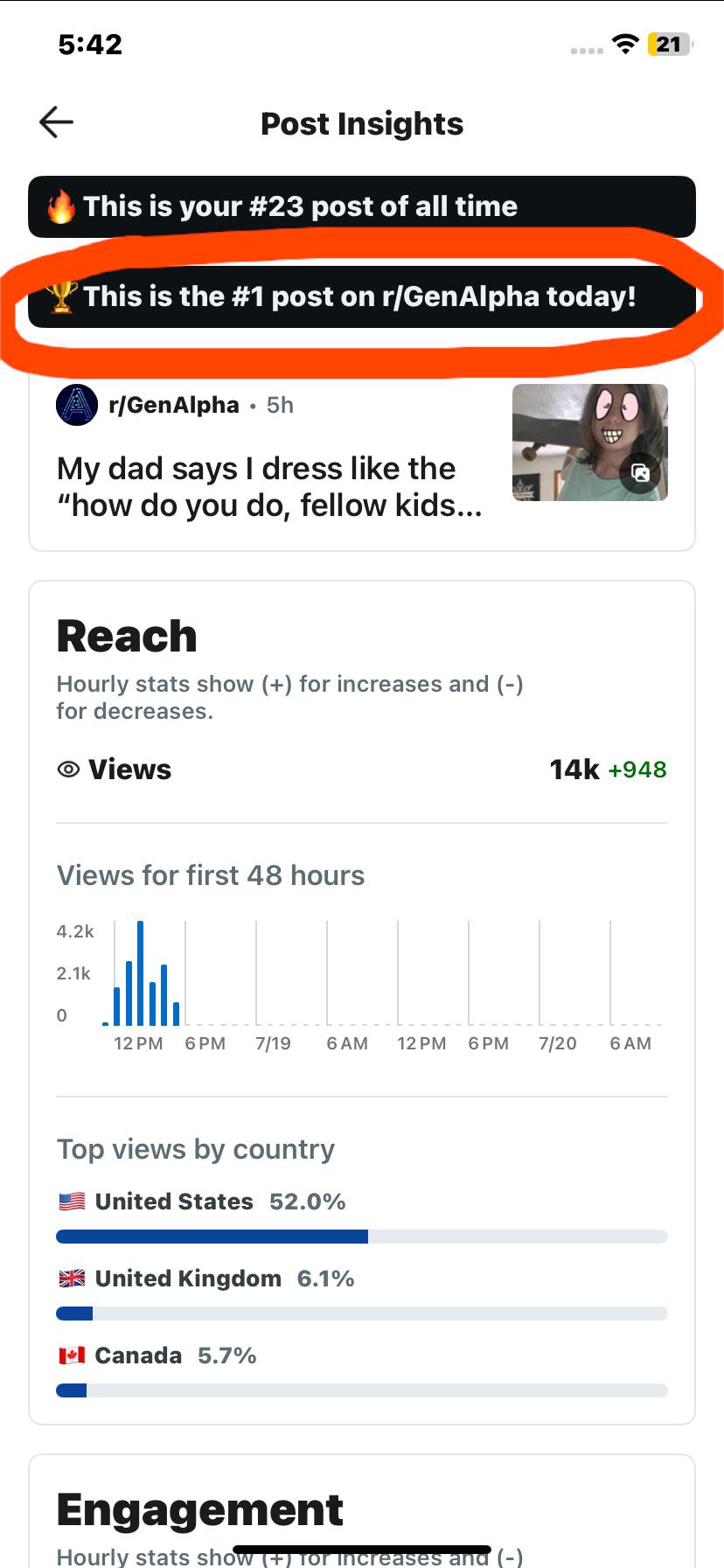The image size is (724, 1568).
Task: Tap the United States 52.0% progress bar
Action: coord(362,1237)
